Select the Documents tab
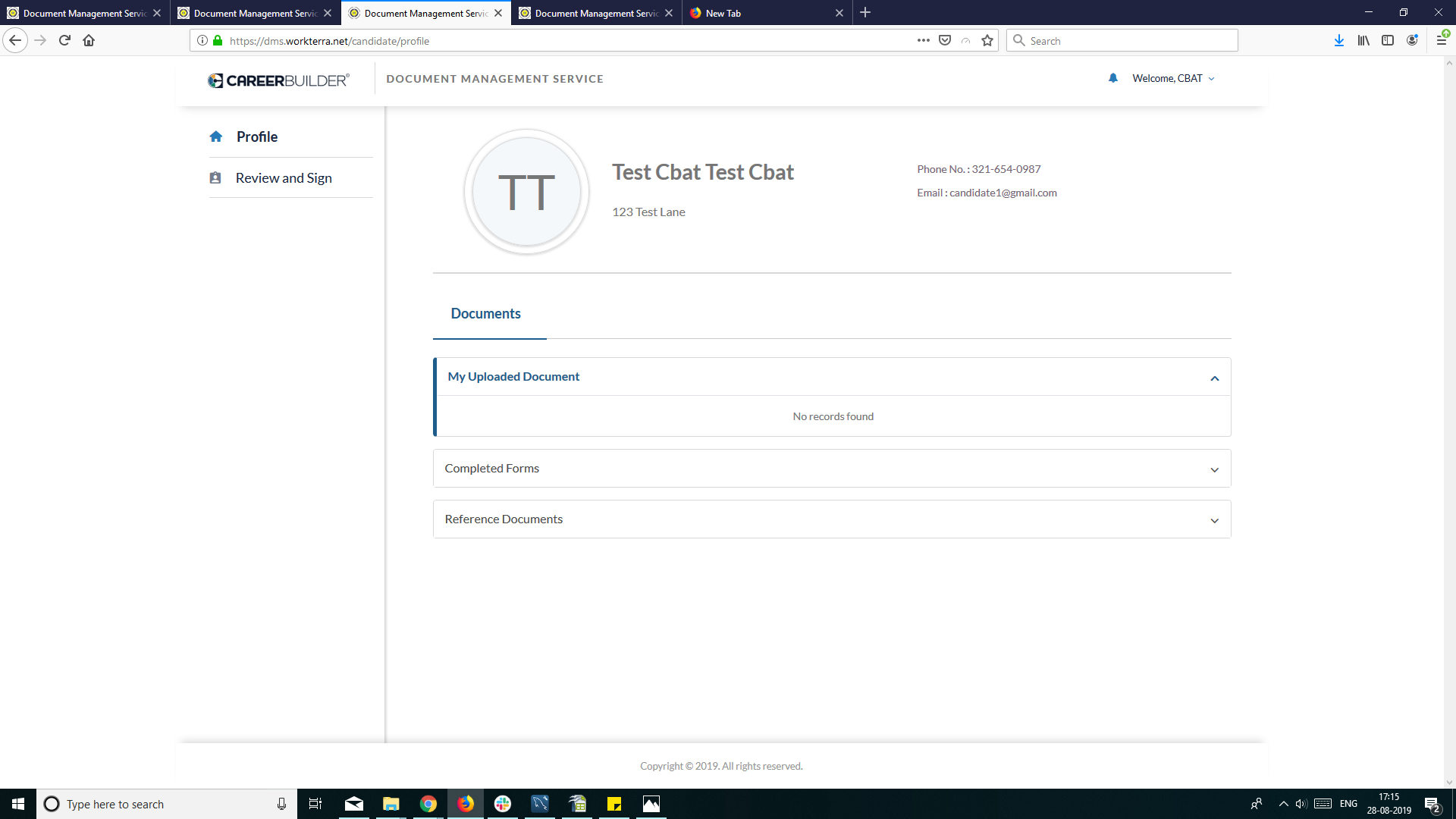 point(485,313)
